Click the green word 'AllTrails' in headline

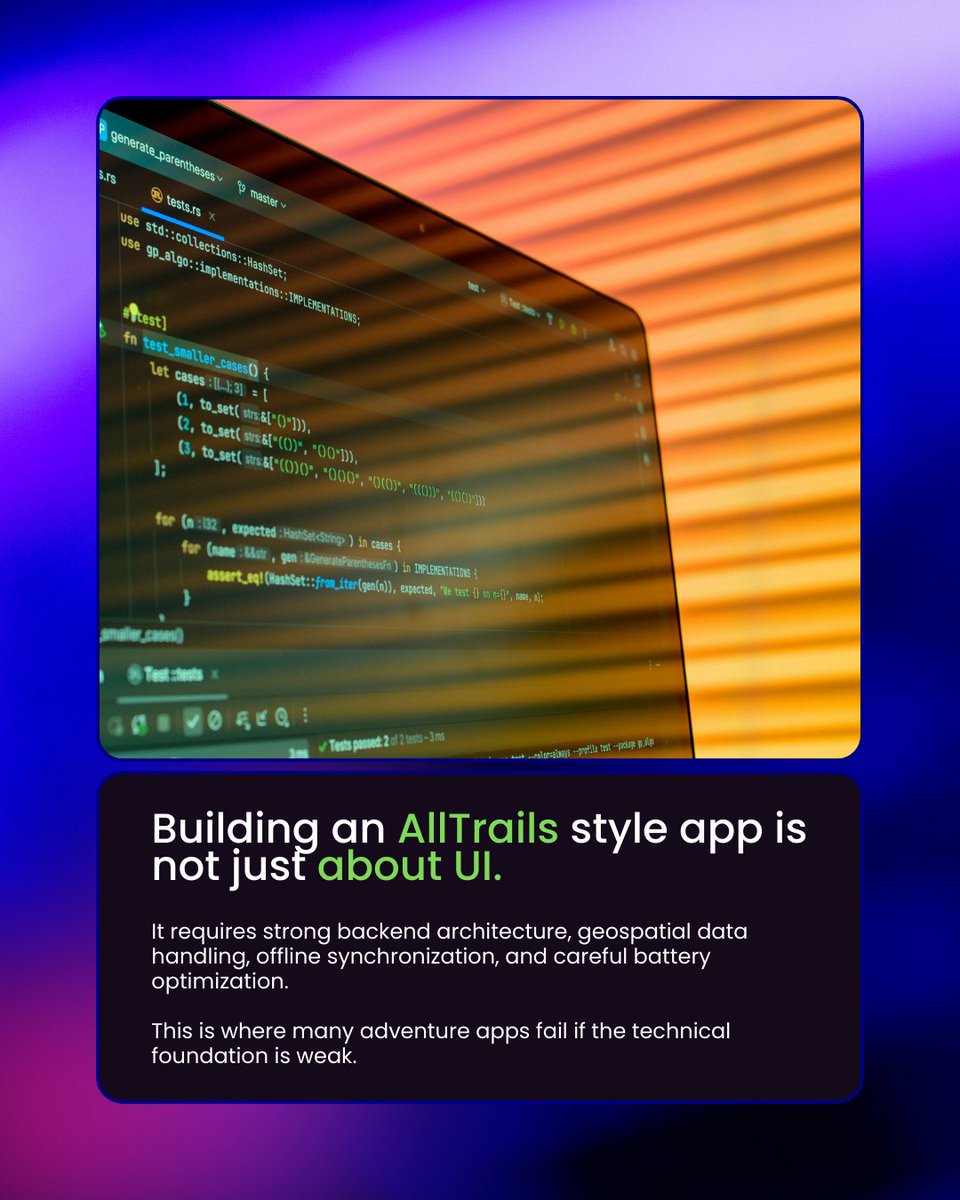pyautogui.click(x=478, y=829)
